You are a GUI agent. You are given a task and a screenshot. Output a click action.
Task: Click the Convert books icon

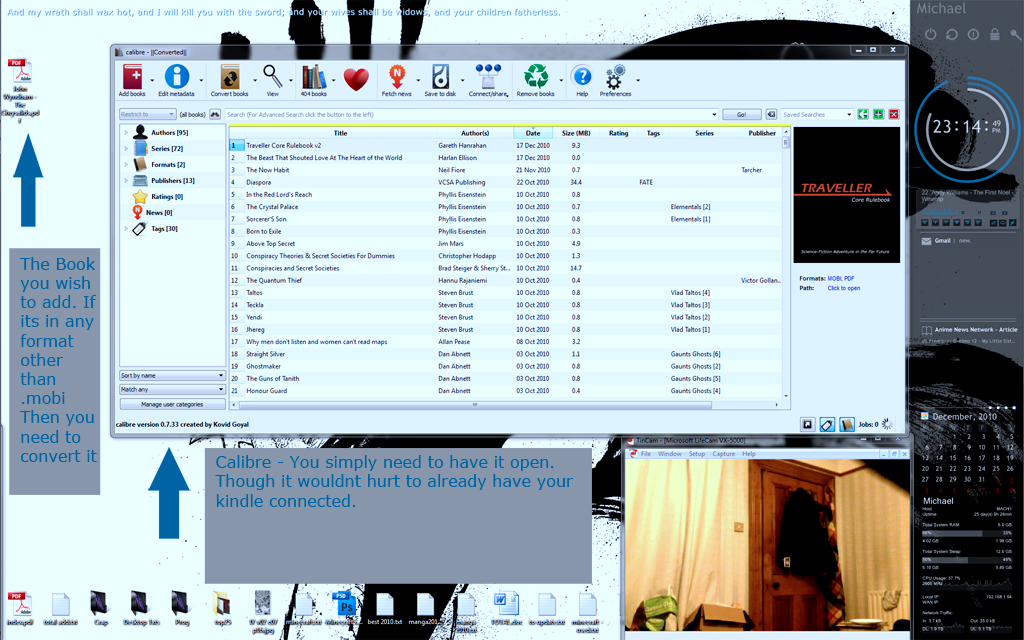[230, 77]
